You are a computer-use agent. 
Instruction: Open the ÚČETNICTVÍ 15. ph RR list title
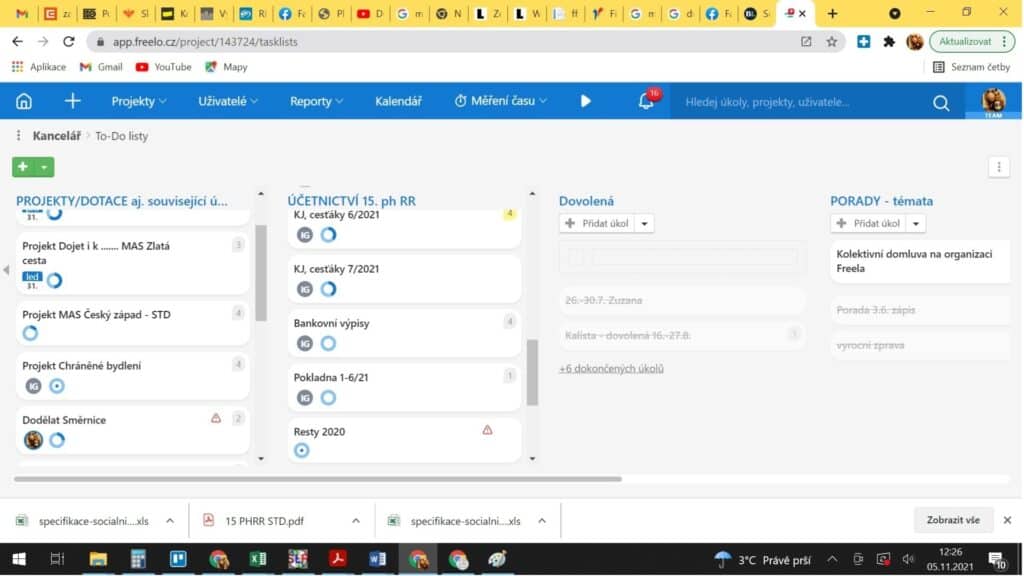click(x=351, y=201)
